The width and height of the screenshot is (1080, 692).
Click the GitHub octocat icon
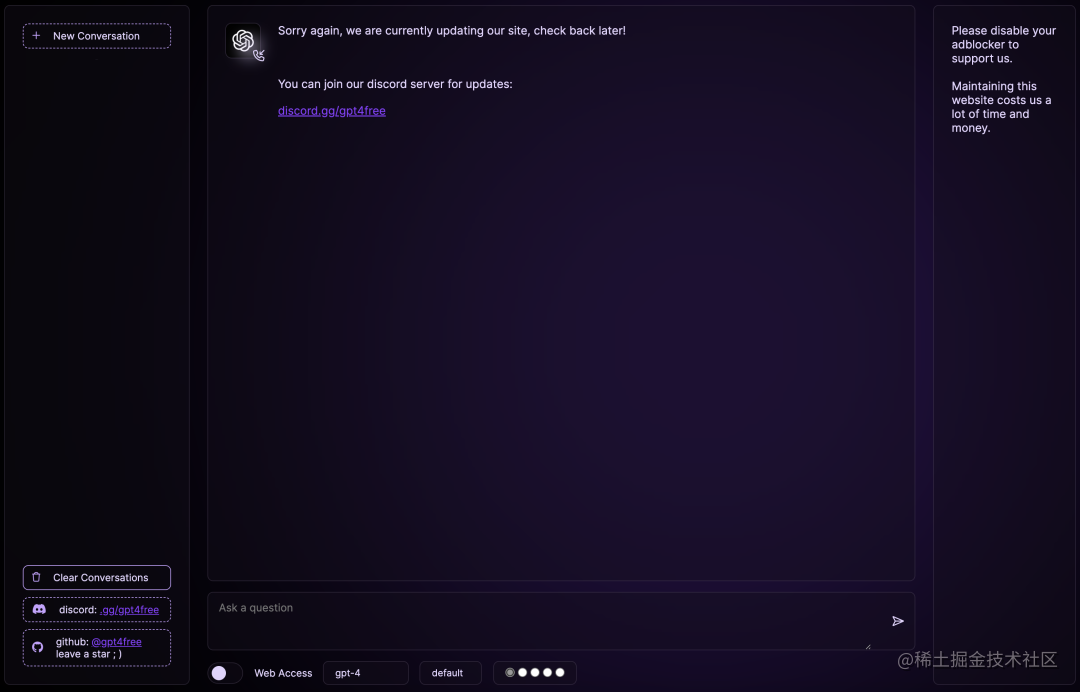click(x=38, y=647)
